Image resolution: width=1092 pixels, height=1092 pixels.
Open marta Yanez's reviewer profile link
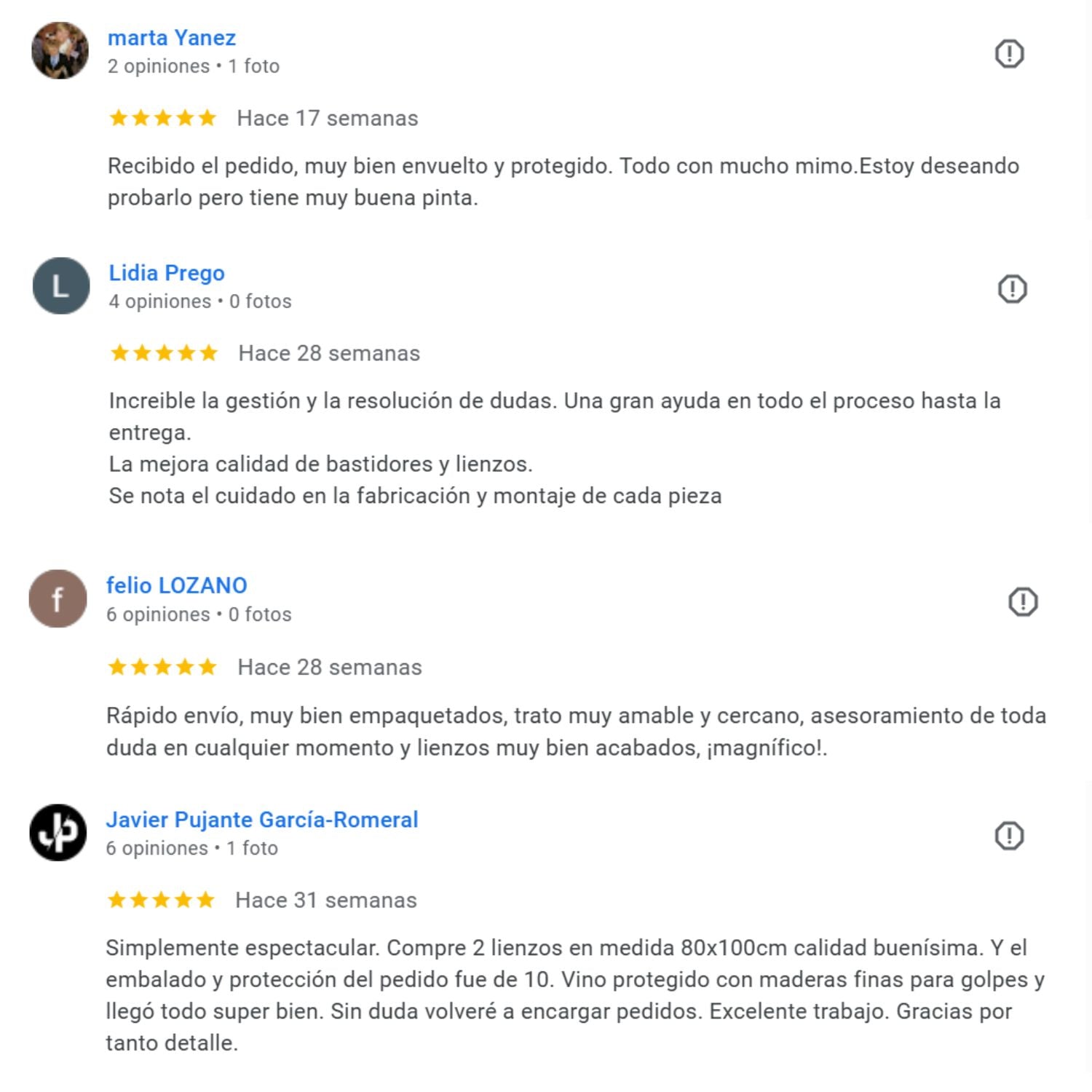pos(172,38)
